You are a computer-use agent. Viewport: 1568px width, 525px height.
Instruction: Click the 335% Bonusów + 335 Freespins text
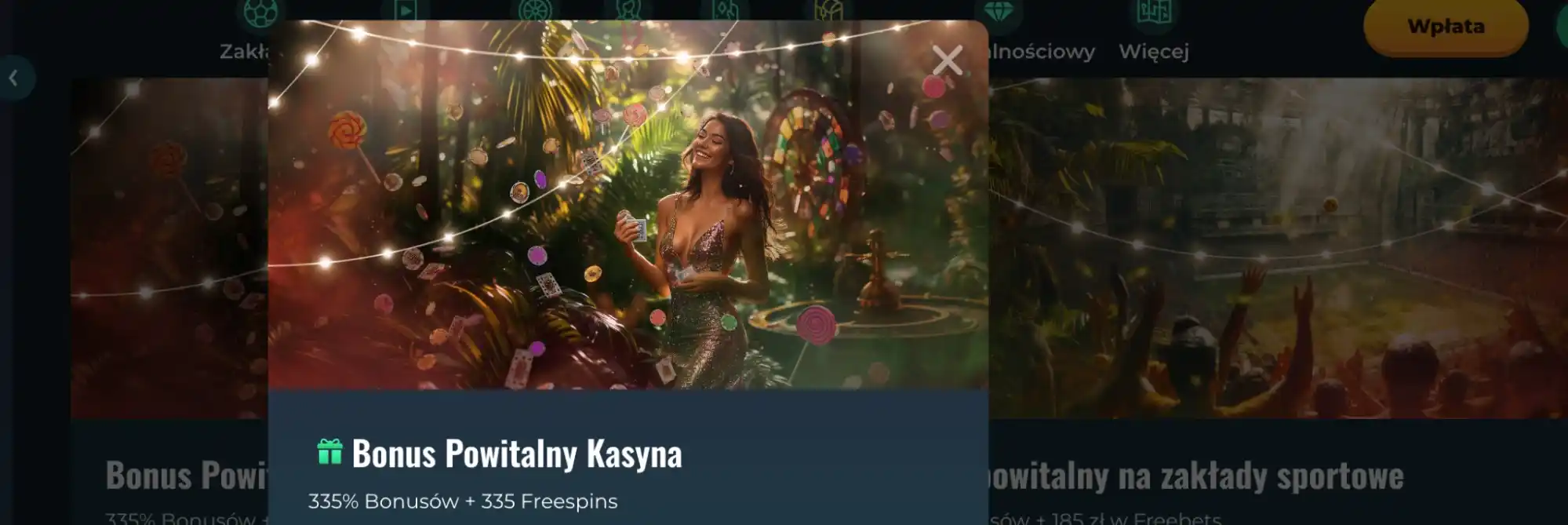pos(463,501)
